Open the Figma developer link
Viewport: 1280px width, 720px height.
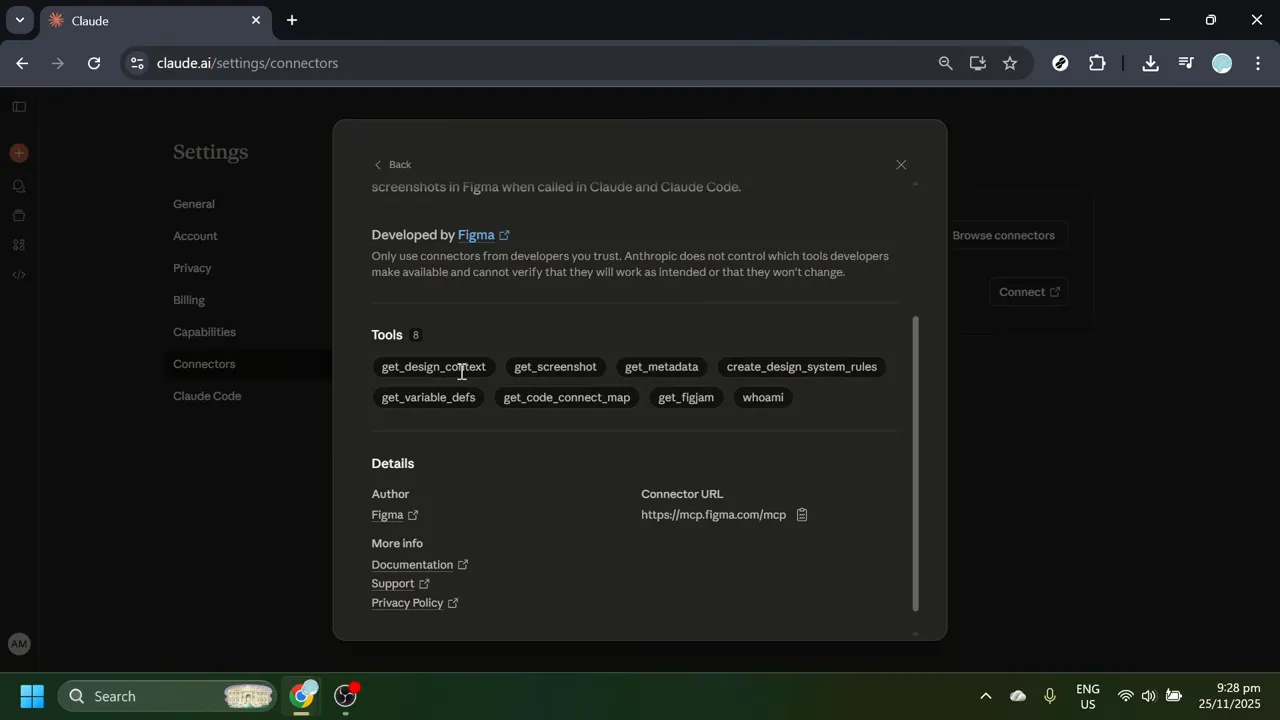pos(484,235)
